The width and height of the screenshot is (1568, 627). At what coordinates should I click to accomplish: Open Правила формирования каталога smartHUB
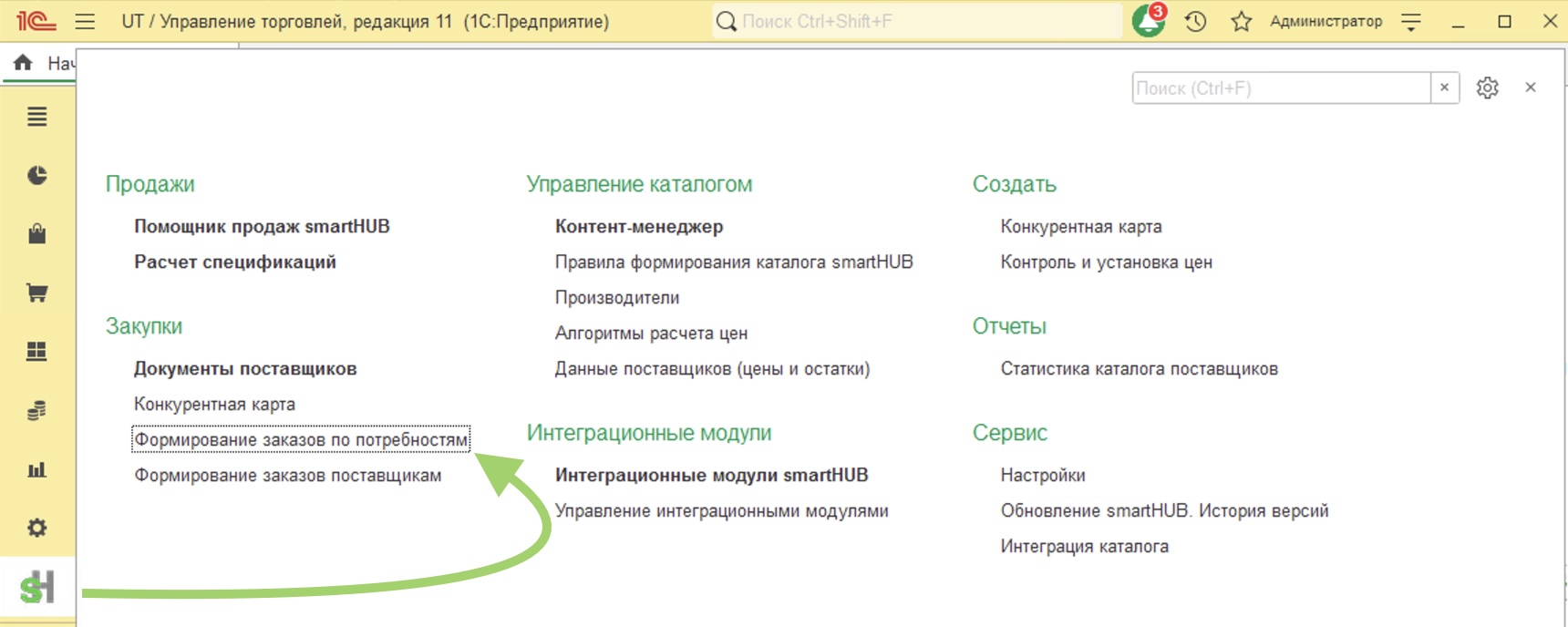(734, 262)
